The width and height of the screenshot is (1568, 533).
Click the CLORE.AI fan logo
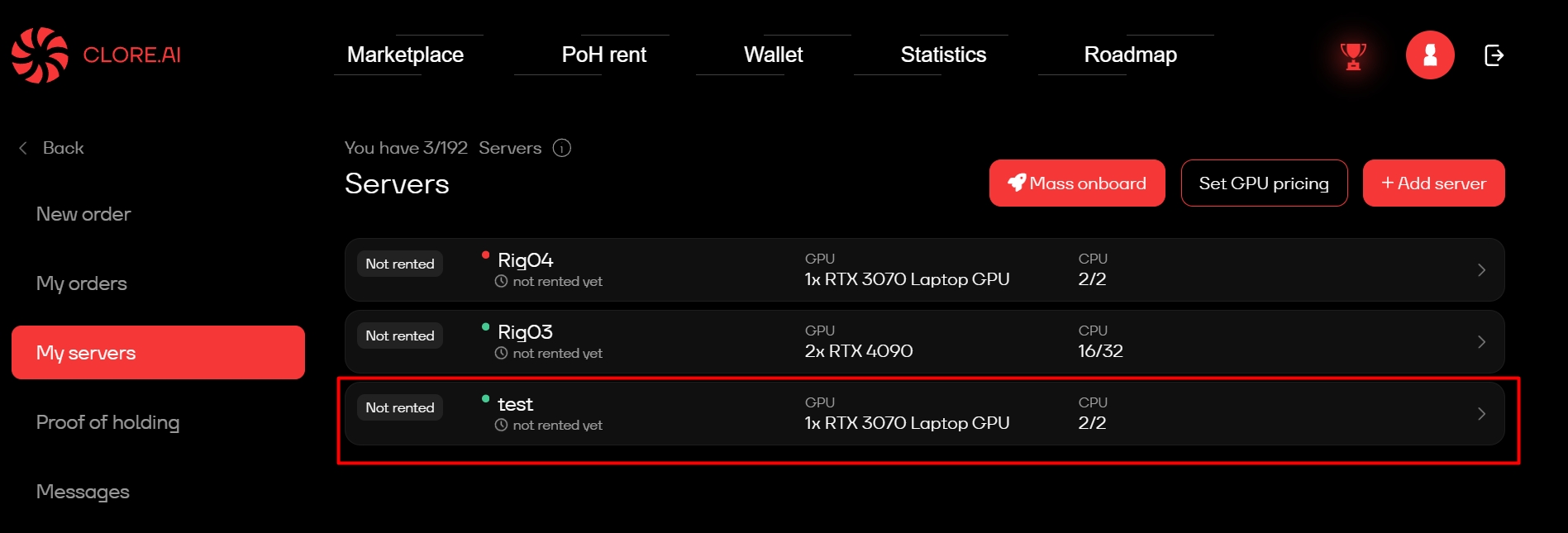coord(40,55)
